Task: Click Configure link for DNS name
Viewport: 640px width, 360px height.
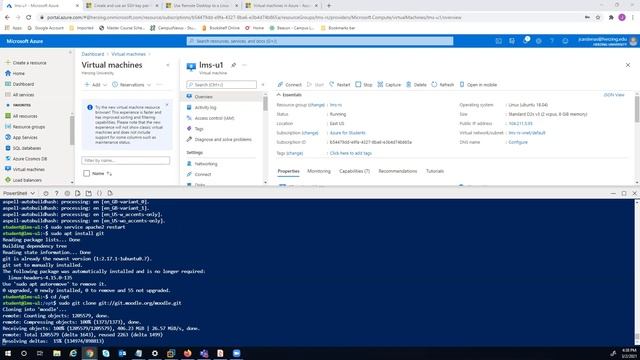Action: pos(518,142)
